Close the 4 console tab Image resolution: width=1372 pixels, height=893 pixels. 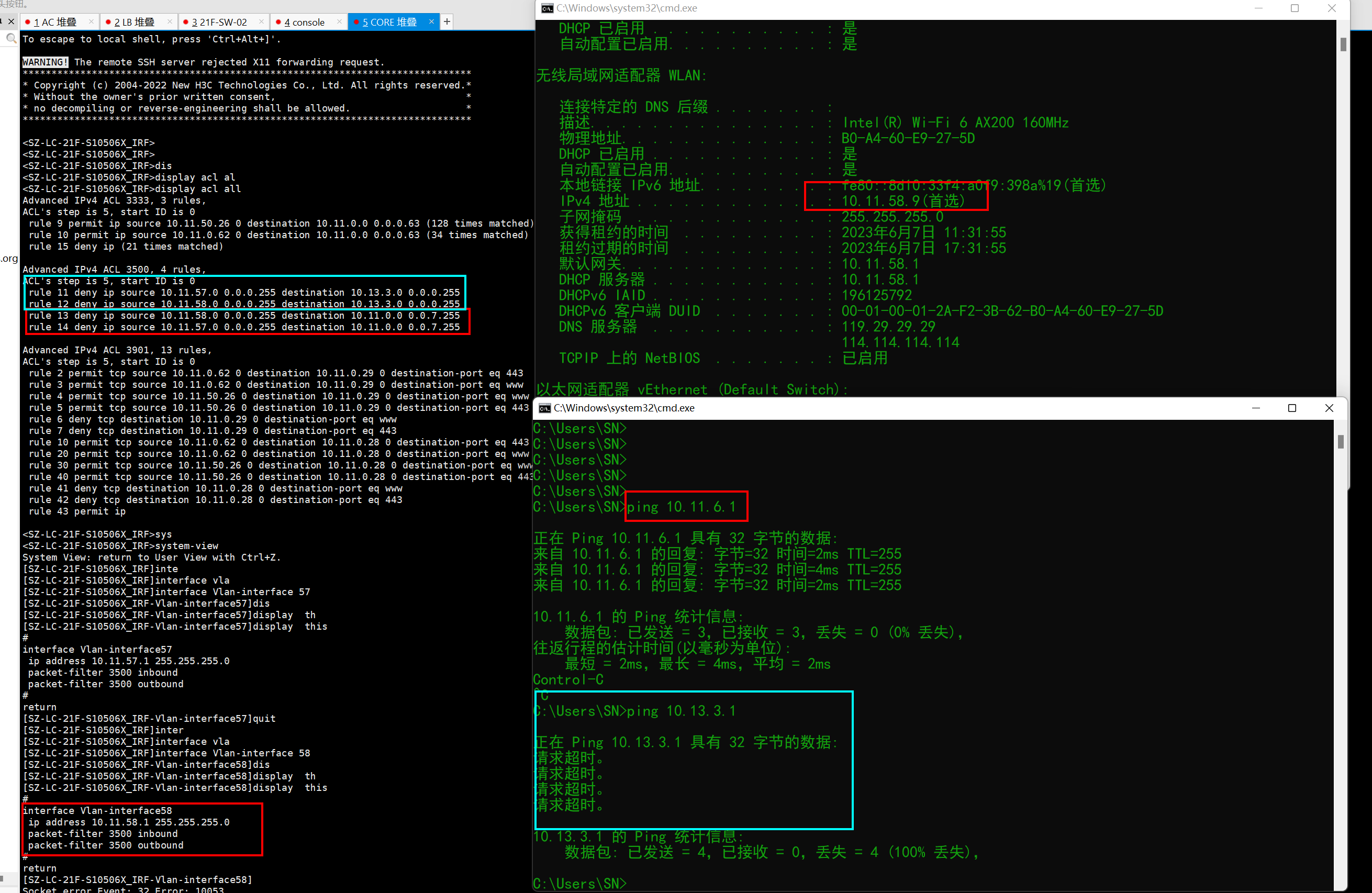(339, 21)
